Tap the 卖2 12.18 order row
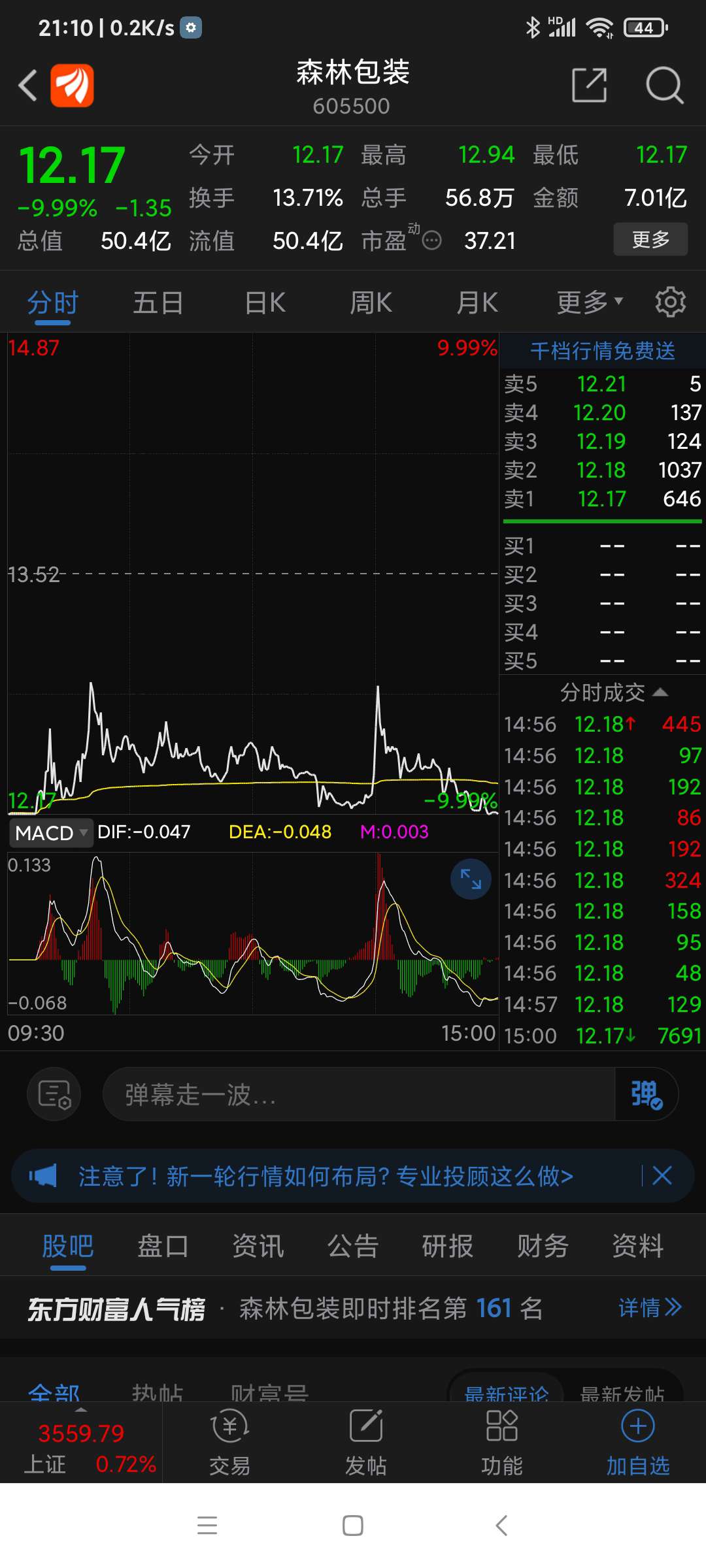This screenshot has width=706, height=1568. click(602, 470)
